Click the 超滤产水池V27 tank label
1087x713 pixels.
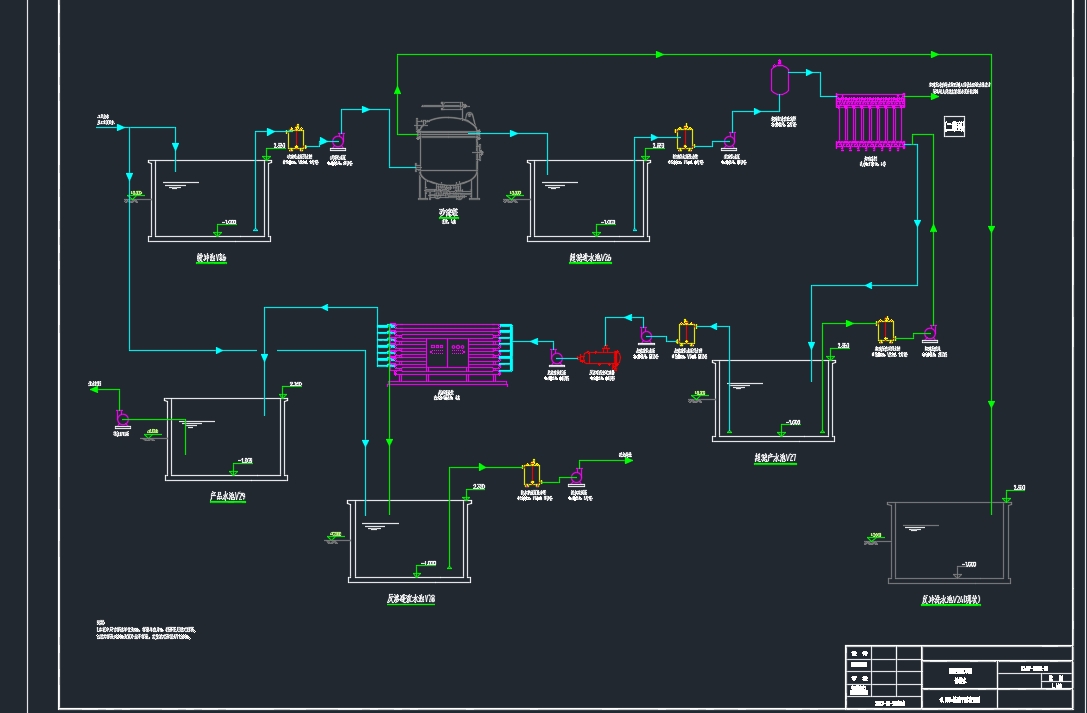(775, 458)
